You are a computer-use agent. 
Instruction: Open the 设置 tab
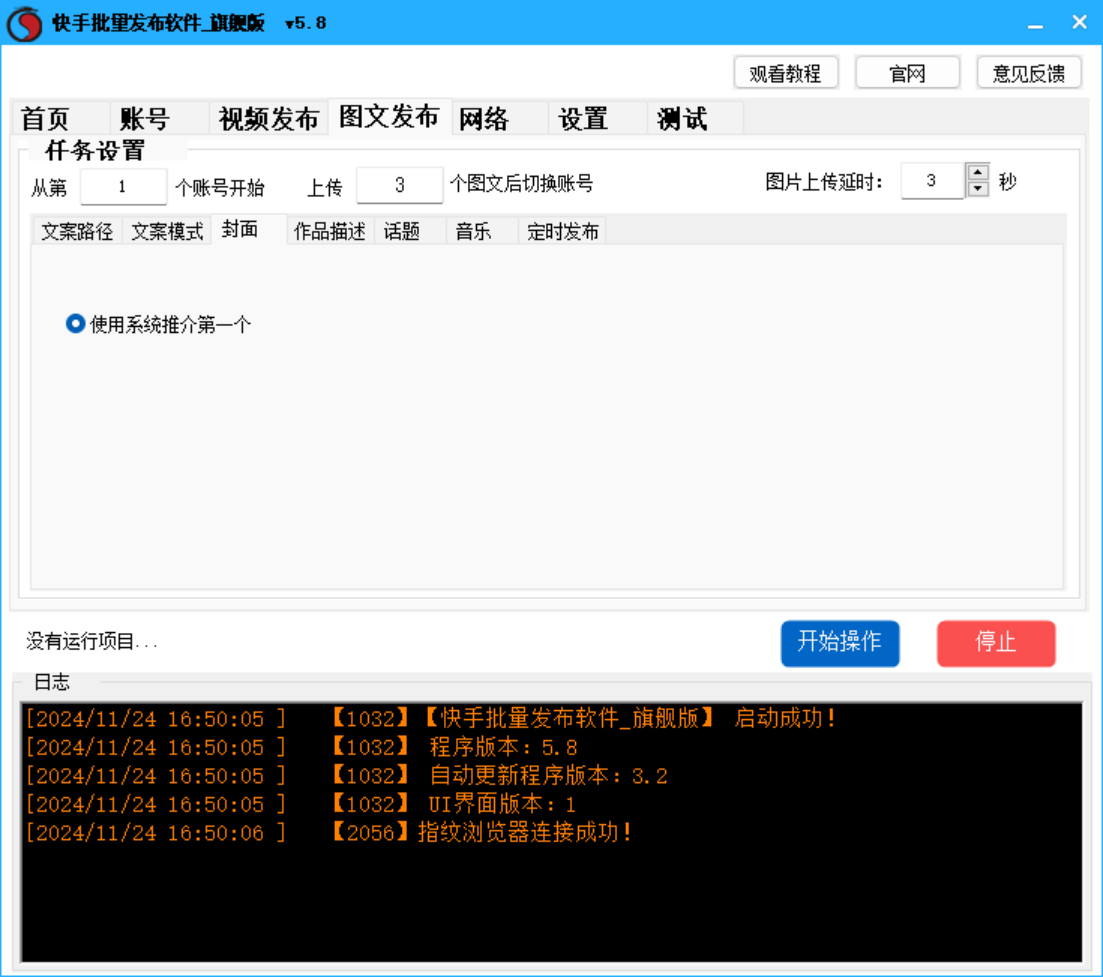[x=598, y=118]
